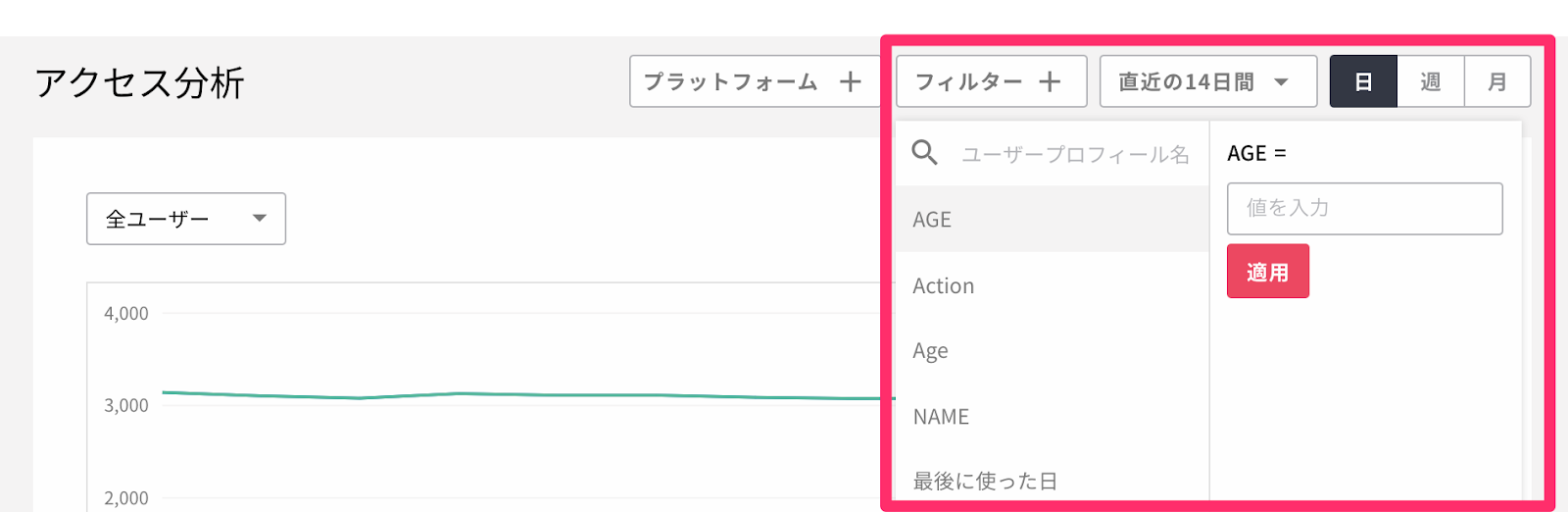Click the plus icon on プラットフォーム

click(850, 82)
